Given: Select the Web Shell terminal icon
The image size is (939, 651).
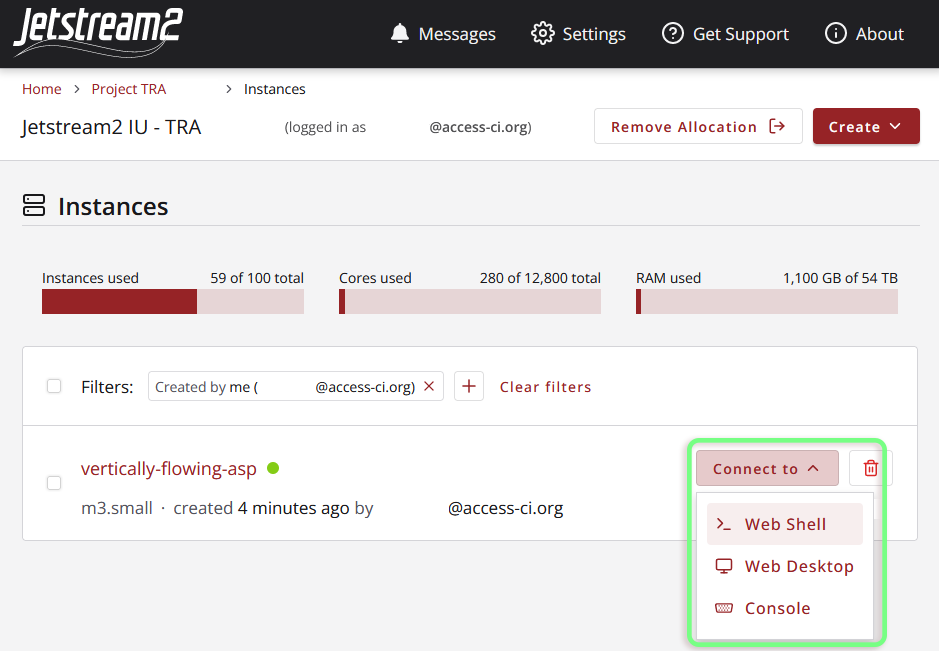Looking at the screenshot, I should pyautogui.click(x=724, y=523).
